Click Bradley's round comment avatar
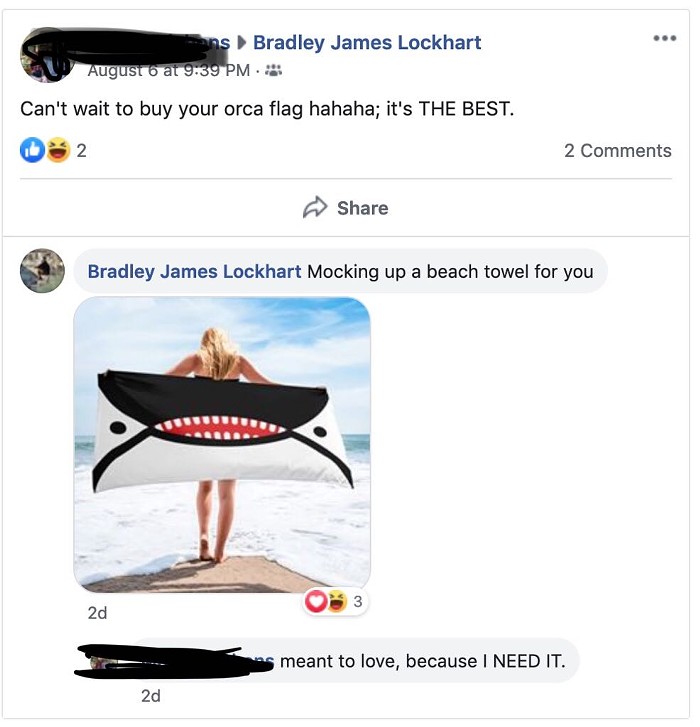 tap(42, 271)
